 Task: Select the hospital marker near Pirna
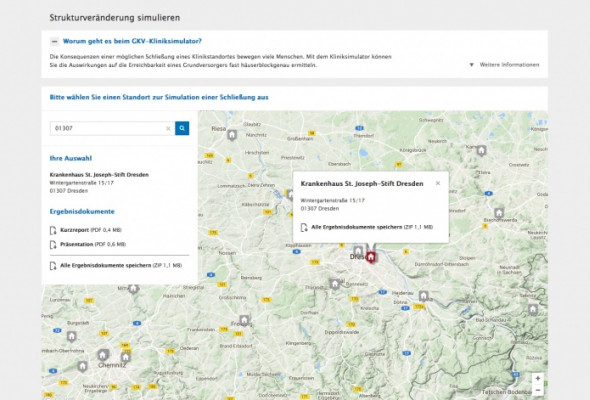tap(424, 296)
